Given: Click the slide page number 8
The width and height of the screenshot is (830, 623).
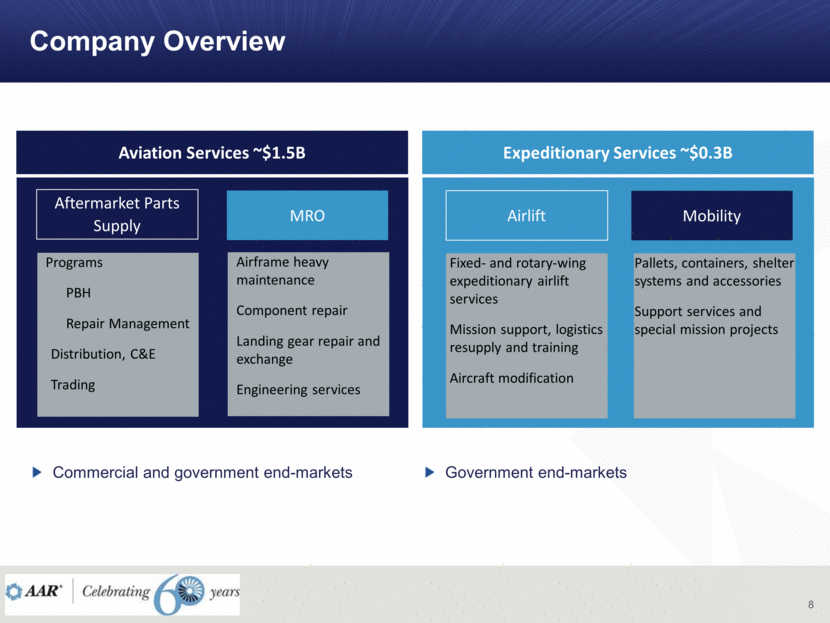Looking at the screenshot, I should [x=810, y=605].
